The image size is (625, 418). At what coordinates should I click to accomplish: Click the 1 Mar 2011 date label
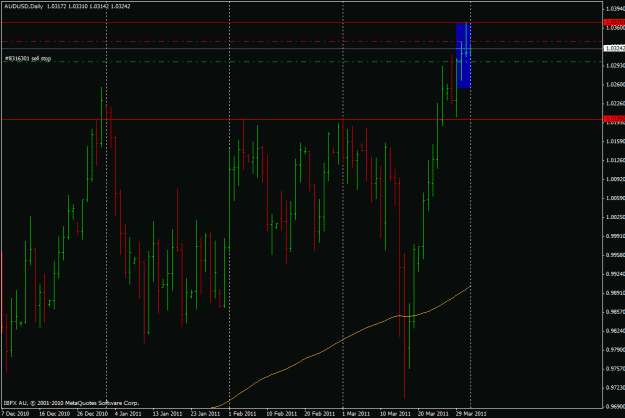[356, 414]
